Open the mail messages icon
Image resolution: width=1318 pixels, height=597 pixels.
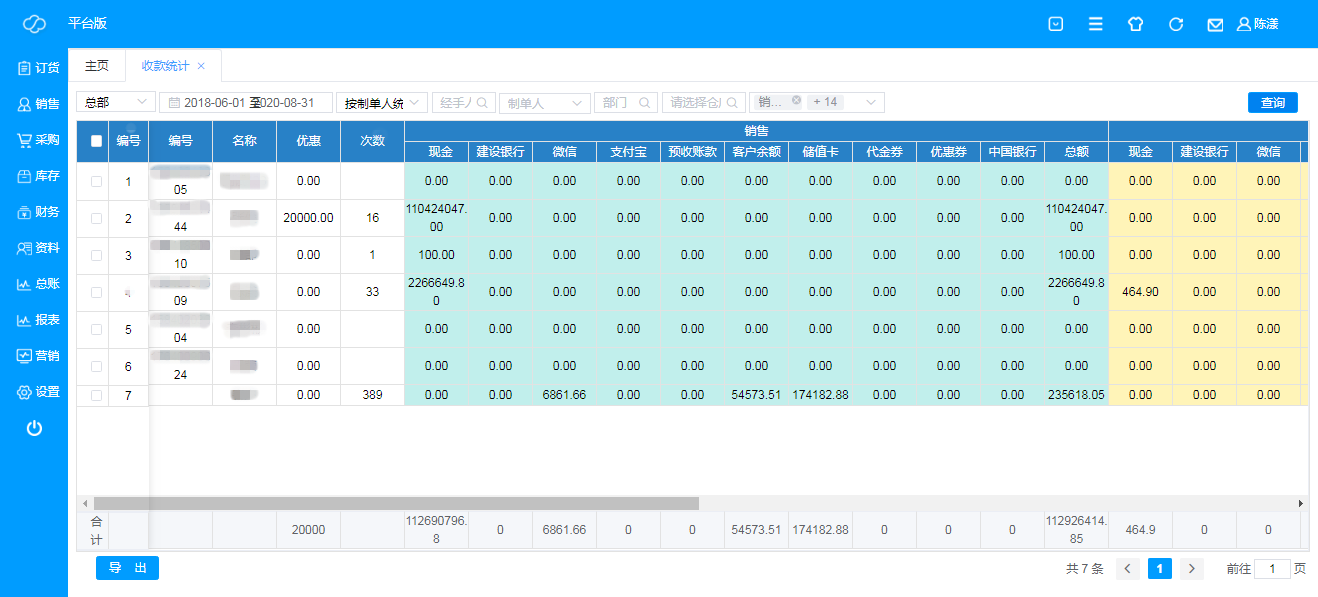1215,24
